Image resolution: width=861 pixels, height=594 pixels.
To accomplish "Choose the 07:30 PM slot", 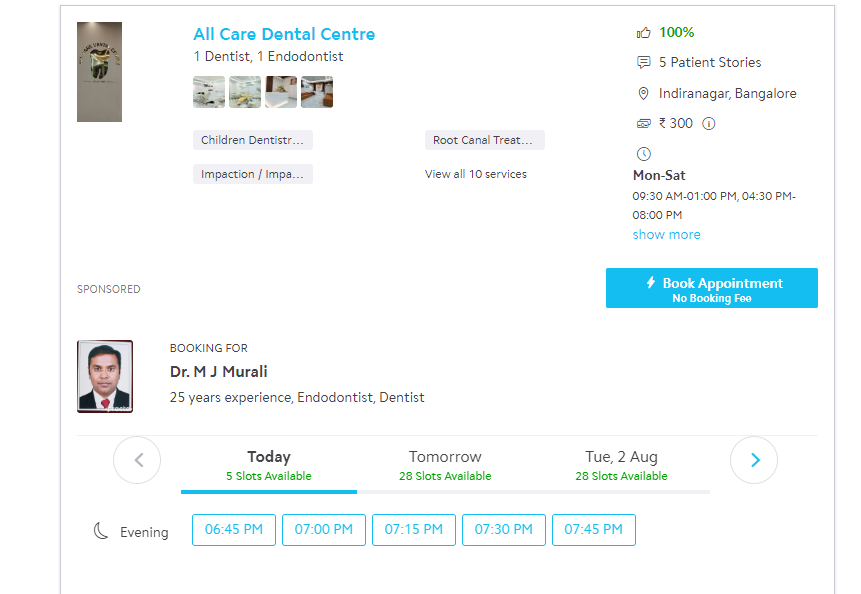I will click(x=504, y=530).
